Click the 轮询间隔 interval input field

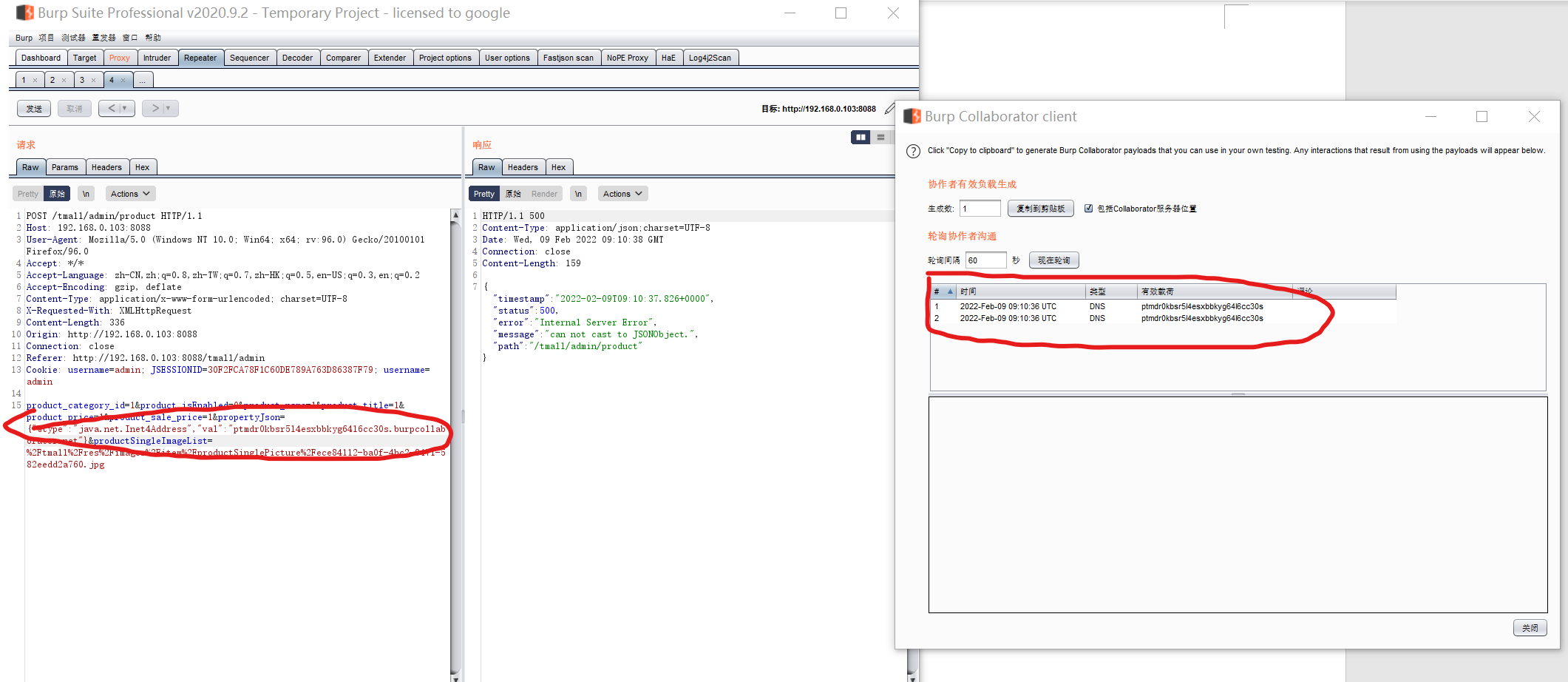985,260
